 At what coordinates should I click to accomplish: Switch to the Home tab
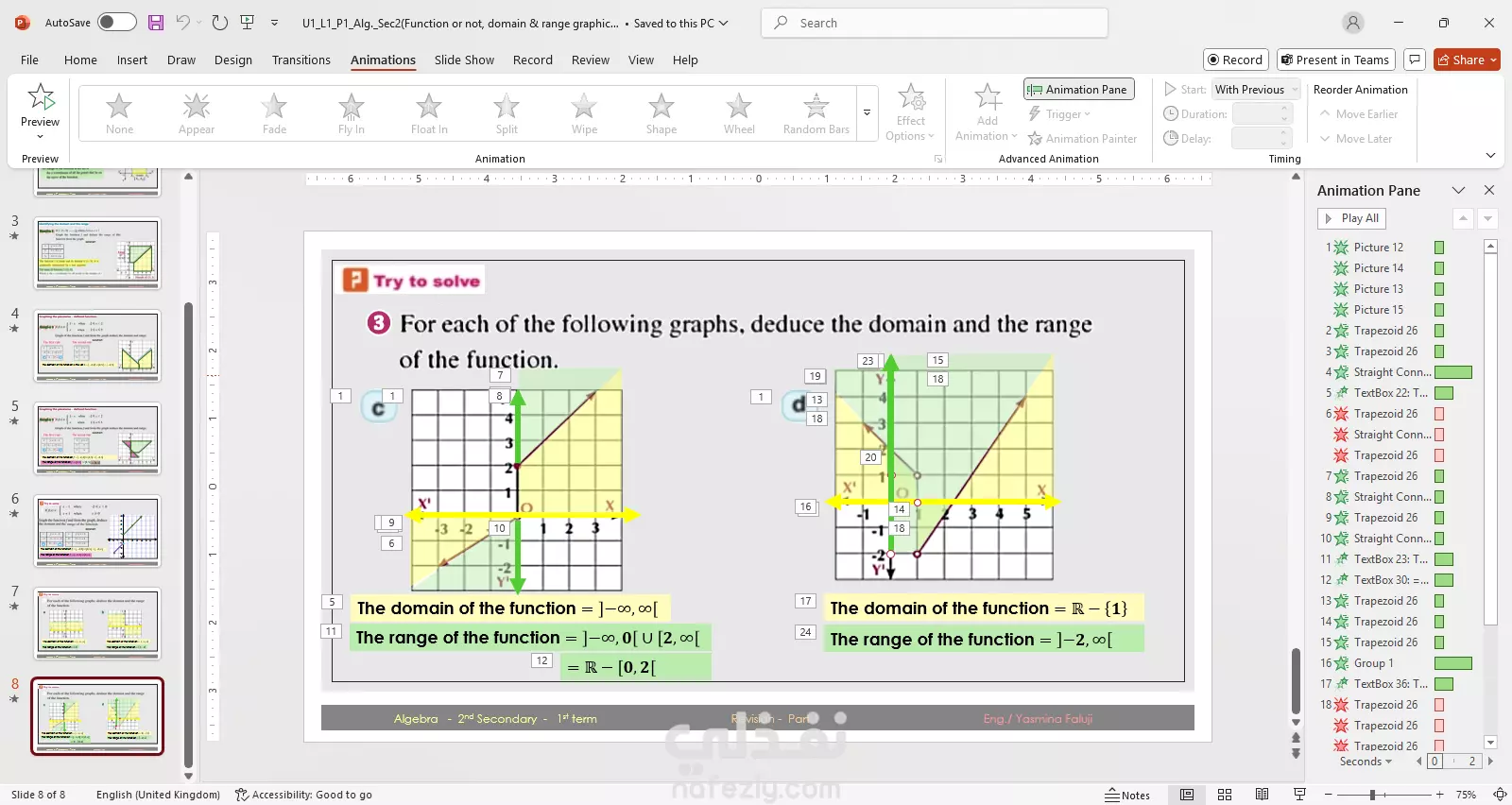(80, 60)
